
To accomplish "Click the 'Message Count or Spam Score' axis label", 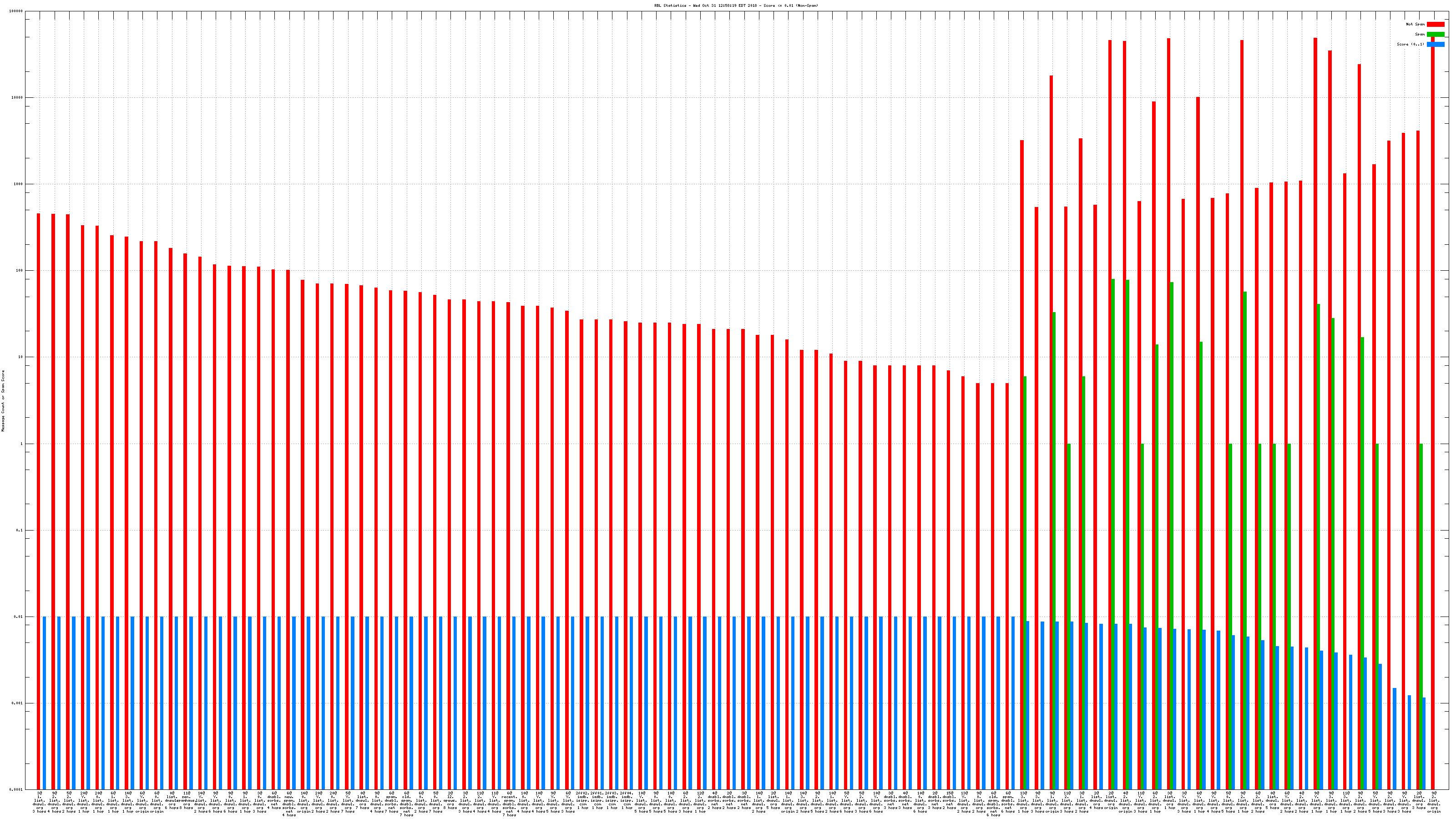I will (x=3, y=401).
